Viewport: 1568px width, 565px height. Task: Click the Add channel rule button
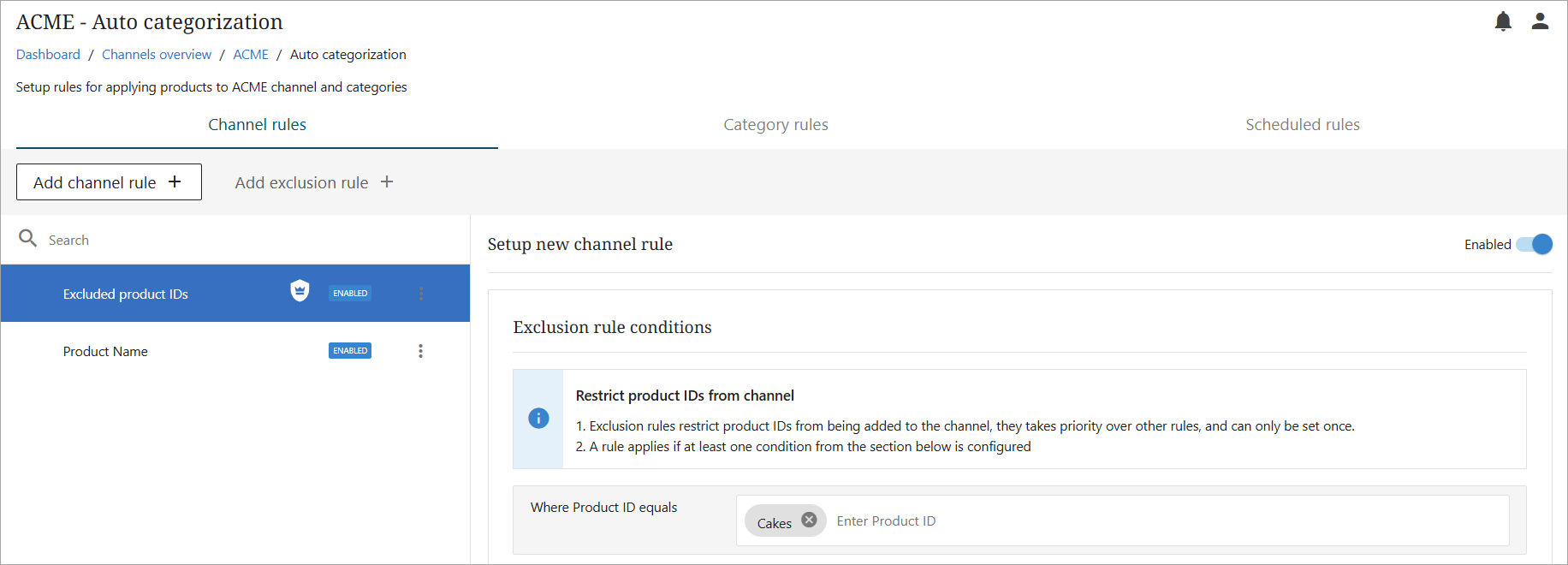[x=109, y=182]
